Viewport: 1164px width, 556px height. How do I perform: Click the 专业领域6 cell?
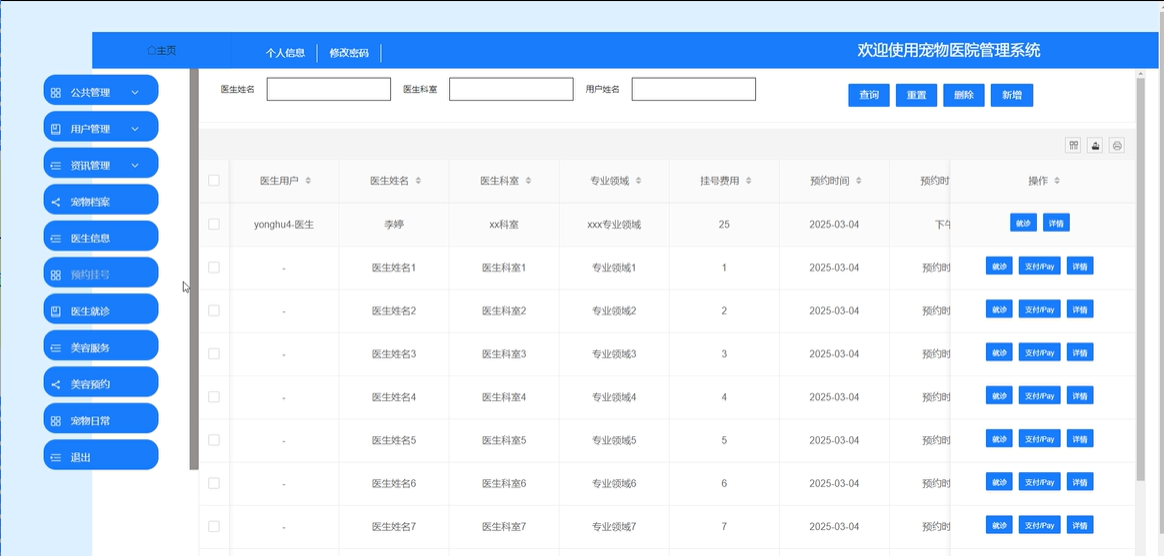pos(614,483)
